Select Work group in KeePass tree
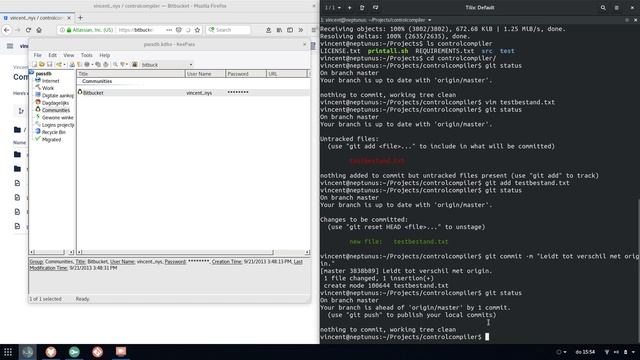Image resolution: width=640 pixels, height=360 pixels. click(x=48, y=88)
